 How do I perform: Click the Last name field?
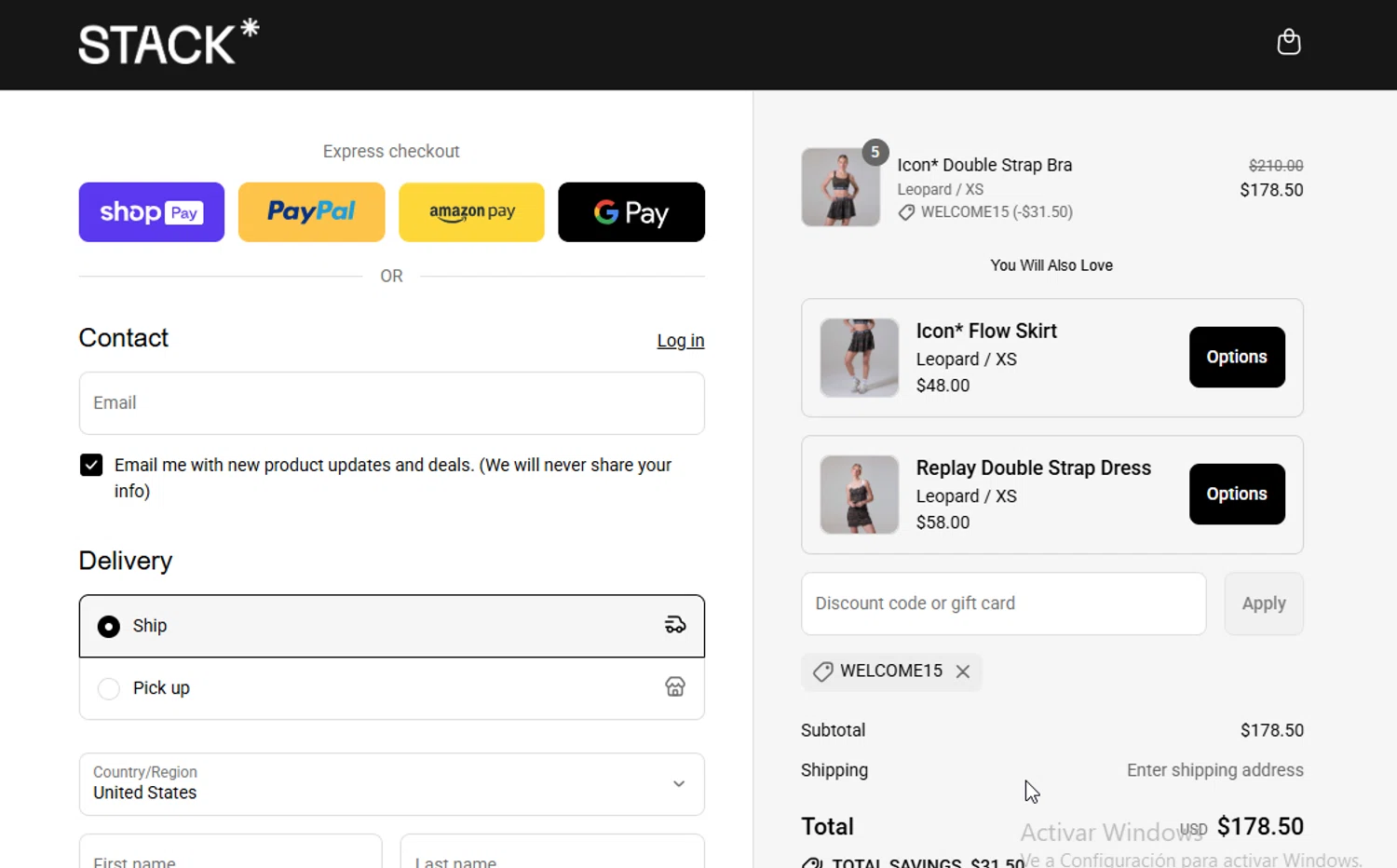pos(552,853)
